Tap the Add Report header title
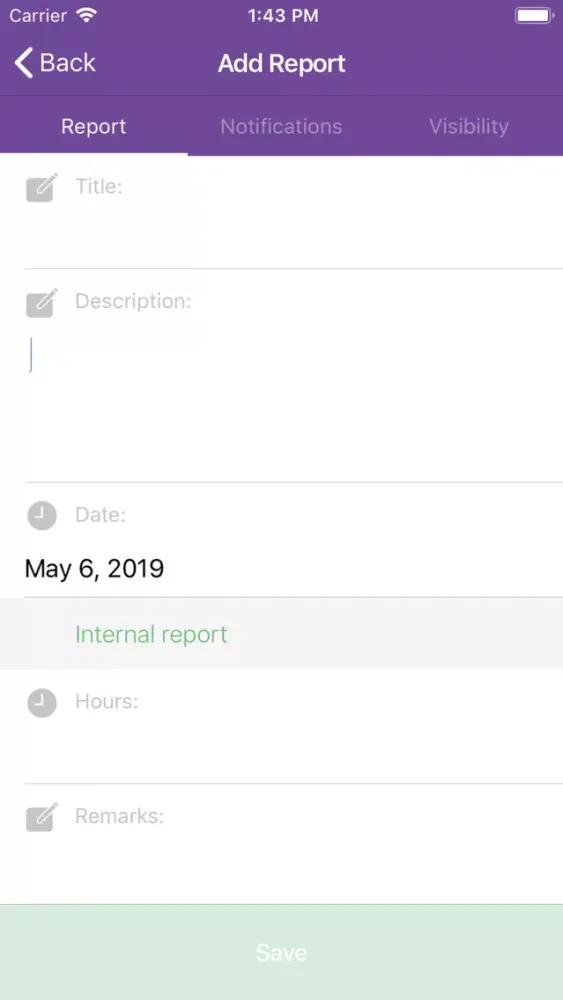 coord(281,63)
